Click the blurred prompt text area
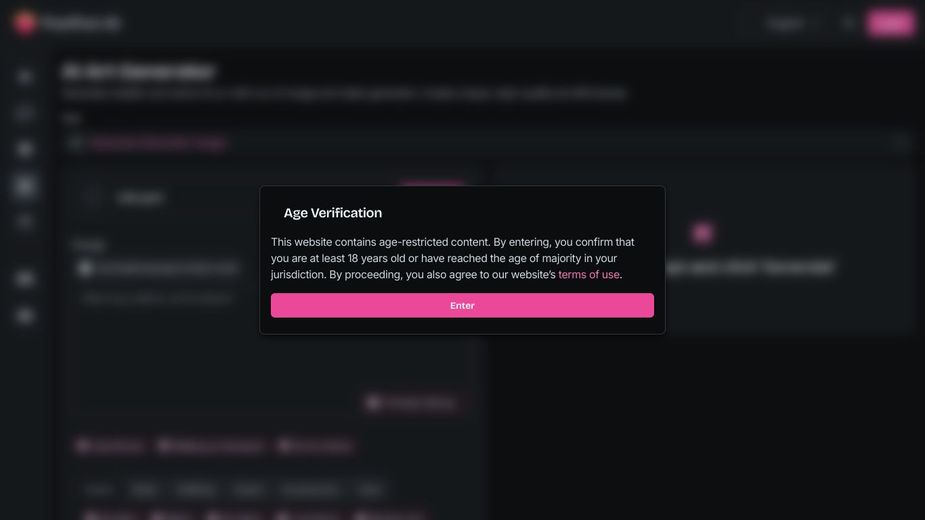 pos(270,340)
